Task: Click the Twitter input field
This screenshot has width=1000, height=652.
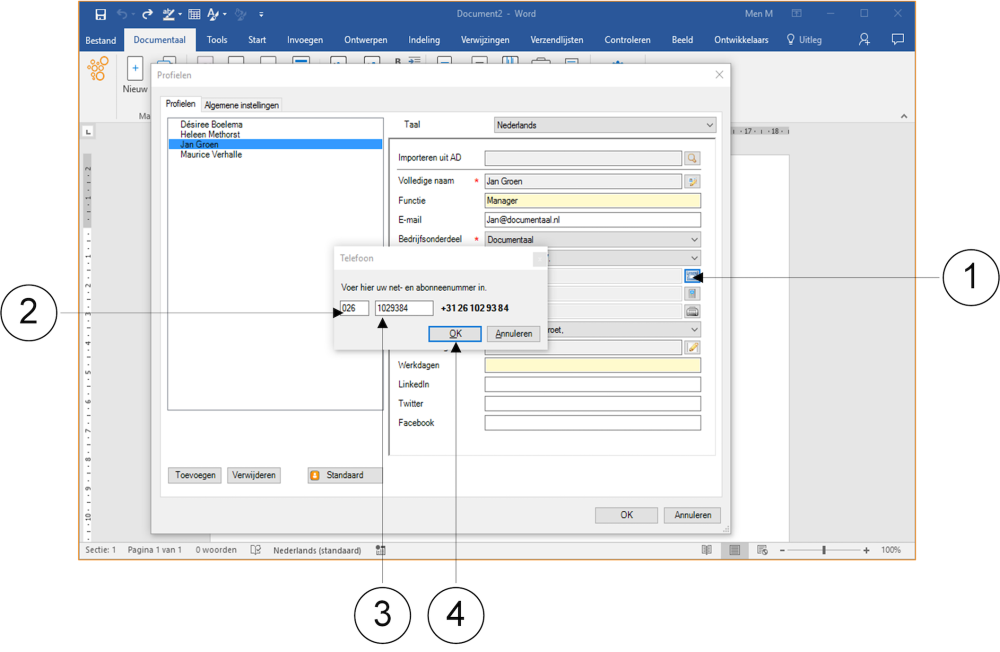Action: pos(592,403)
